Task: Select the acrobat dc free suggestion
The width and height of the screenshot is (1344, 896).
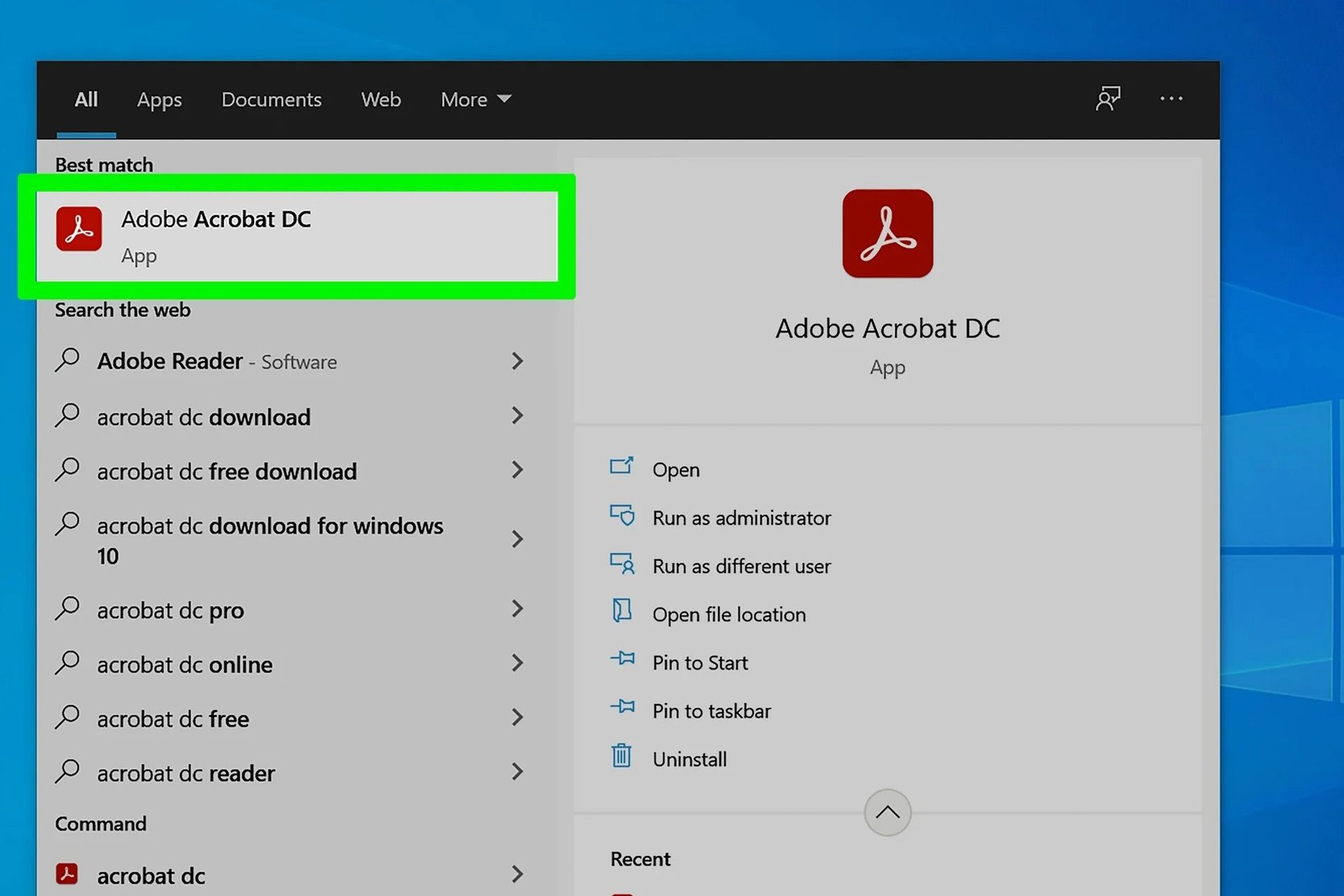Action: (x=173, y=720)
